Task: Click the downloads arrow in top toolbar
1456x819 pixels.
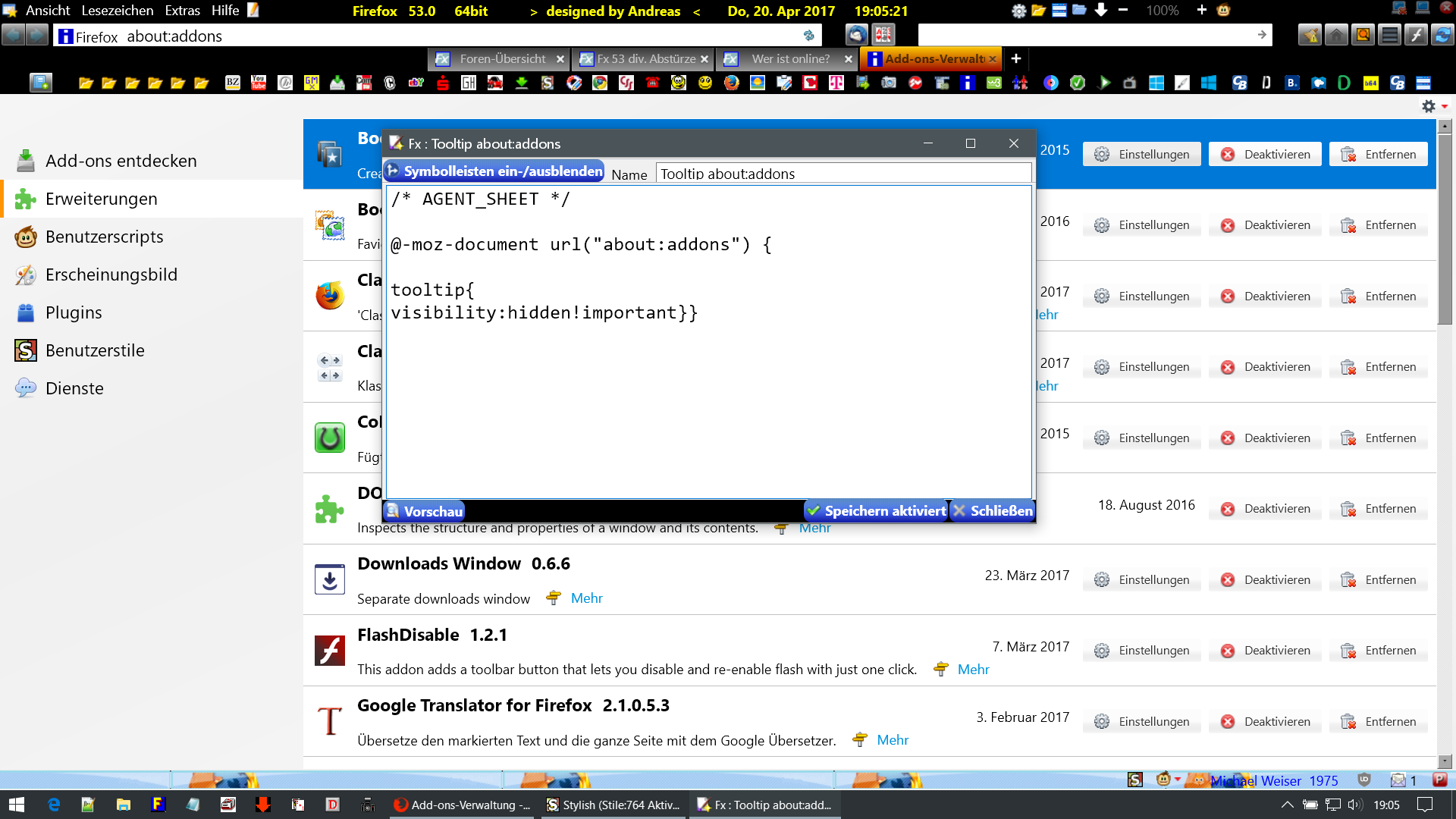Action: click(x=1100, y=11)
